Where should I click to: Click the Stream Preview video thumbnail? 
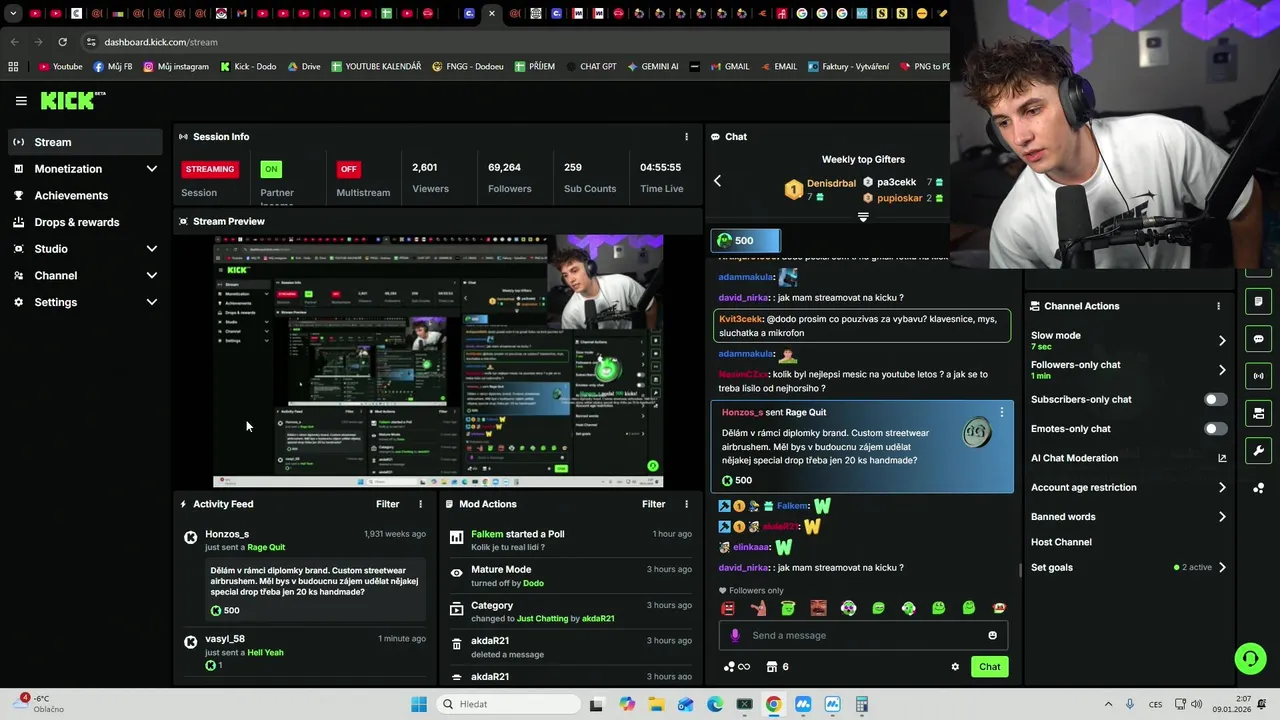(438, 361)
